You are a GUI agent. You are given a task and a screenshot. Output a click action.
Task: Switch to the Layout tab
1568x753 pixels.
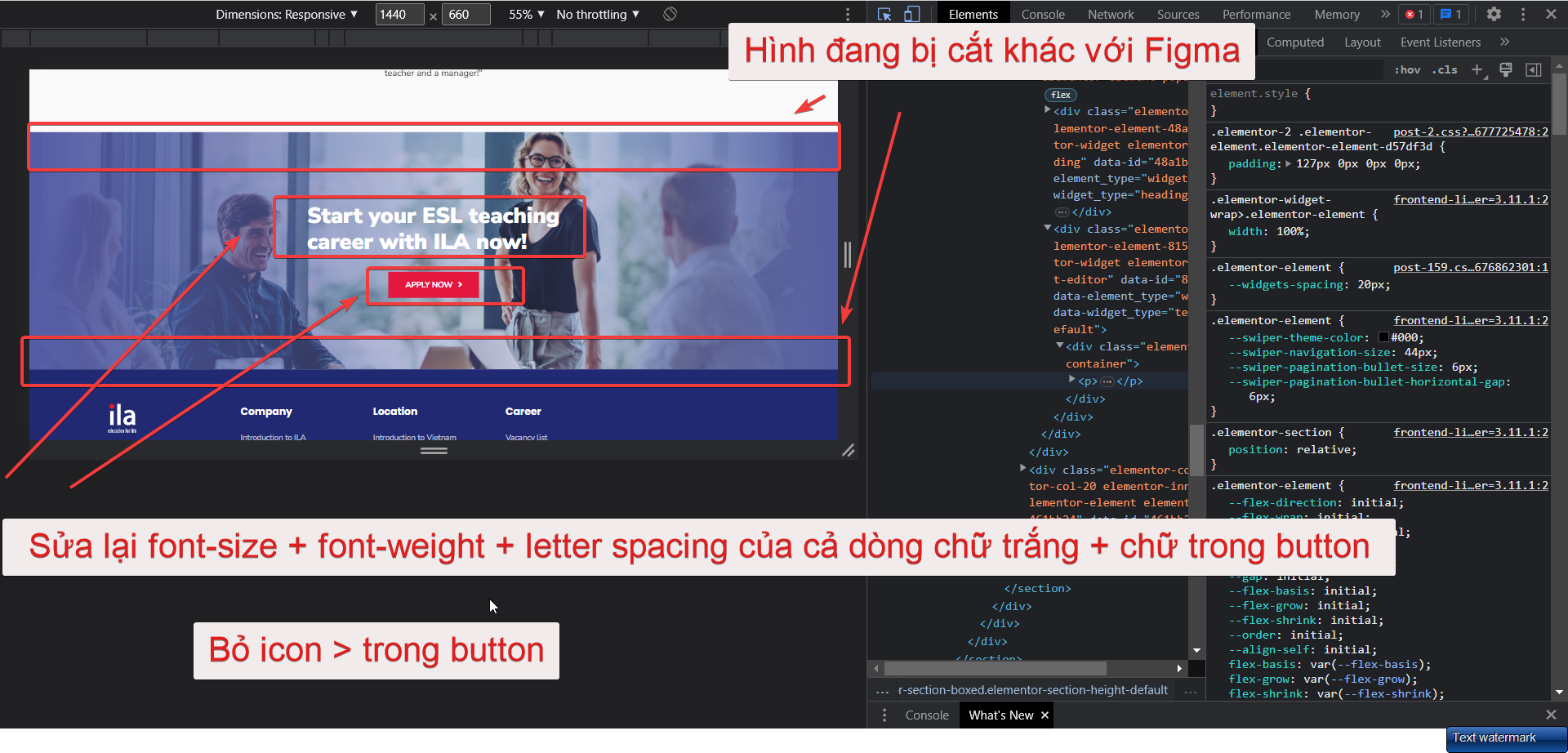pos(1362,42)
